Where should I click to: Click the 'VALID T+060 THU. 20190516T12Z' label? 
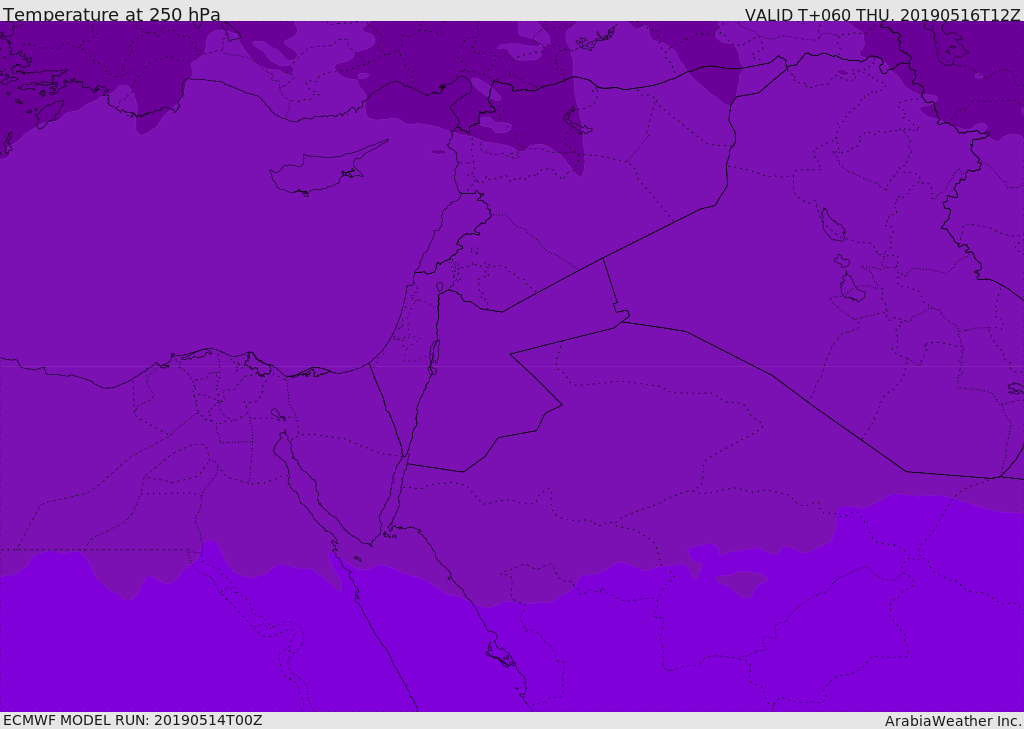(882, 15)
